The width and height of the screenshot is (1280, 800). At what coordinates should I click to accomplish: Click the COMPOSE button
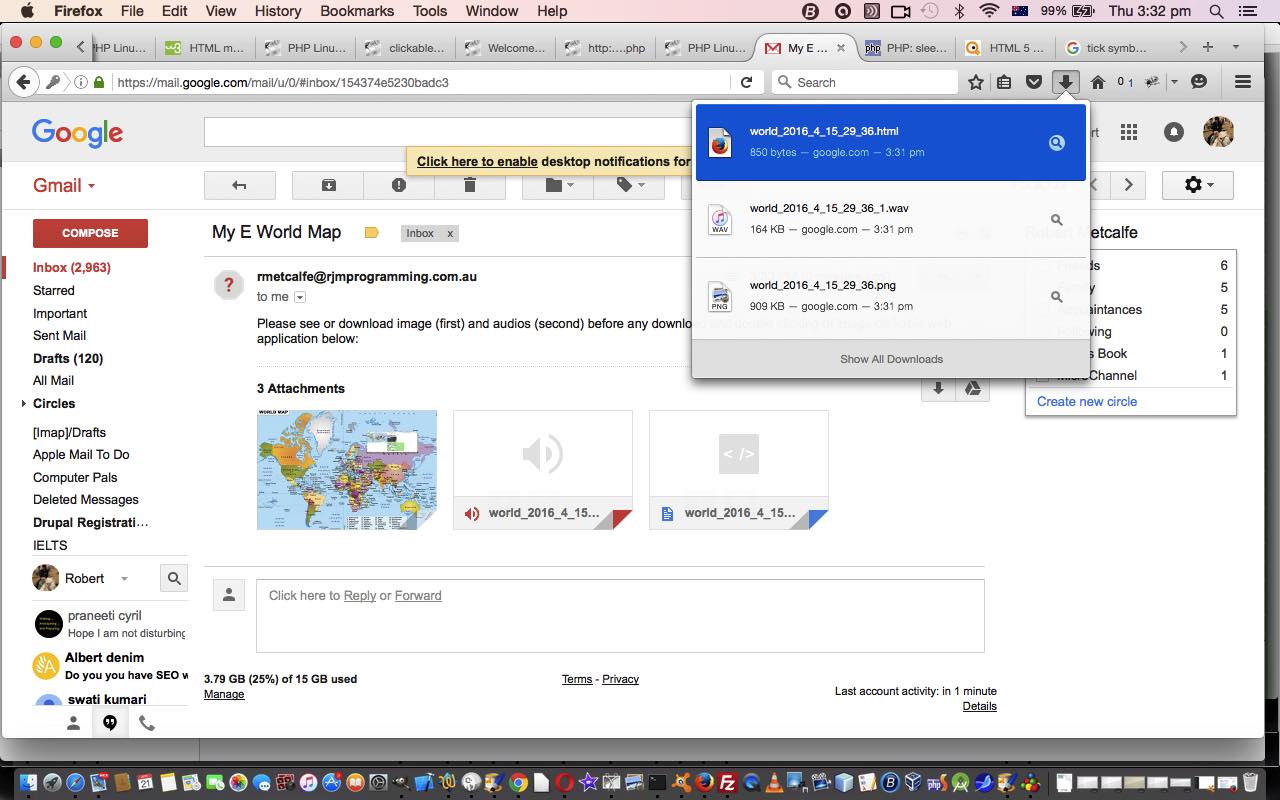(x=90, y=233)
